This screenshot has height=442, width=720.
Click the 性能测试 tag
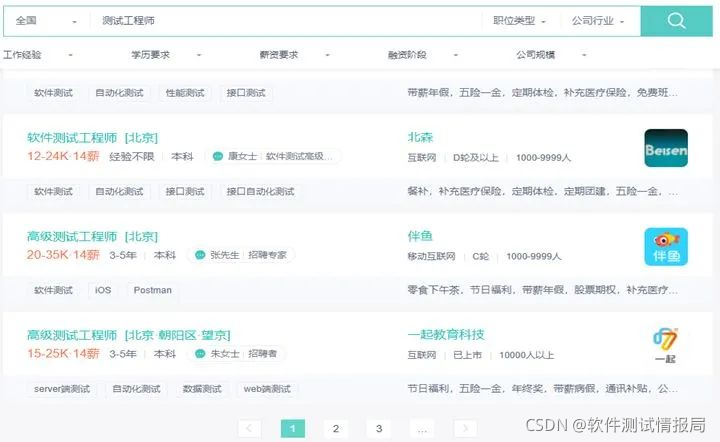tap(185, 93)
